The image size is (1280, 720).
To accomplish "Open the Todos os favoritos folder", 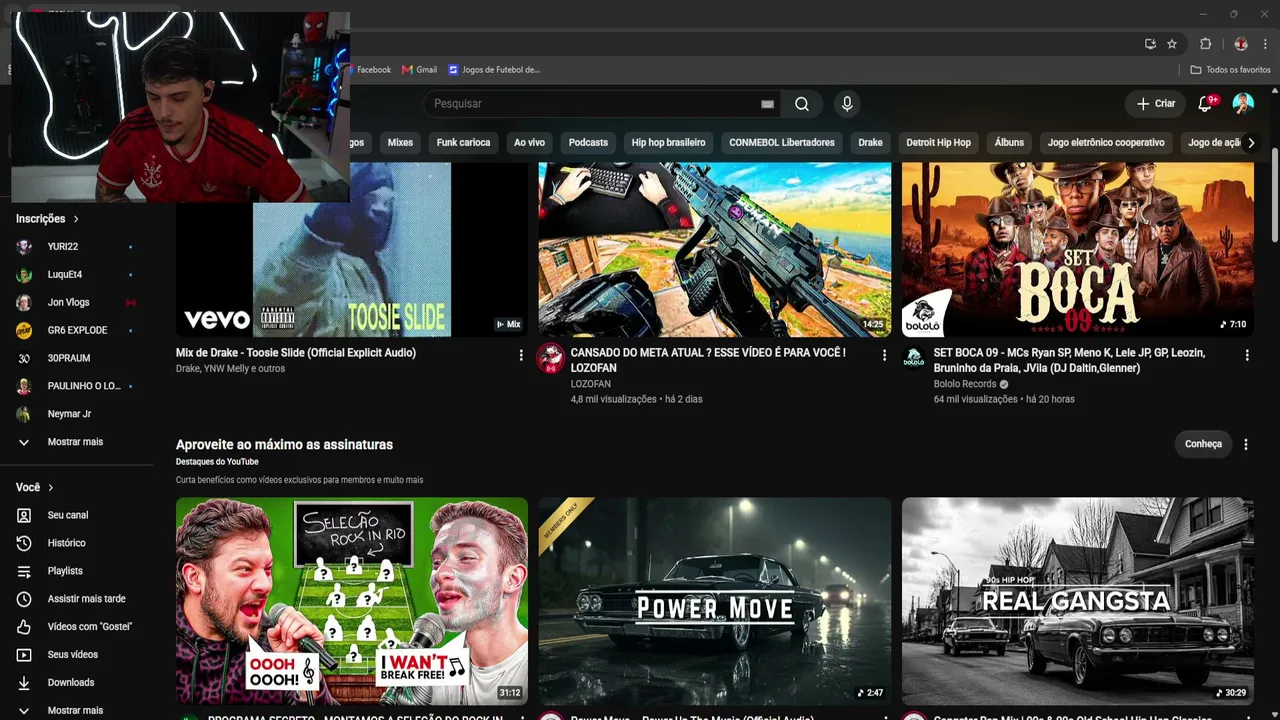I will [x=1231, y=70].
